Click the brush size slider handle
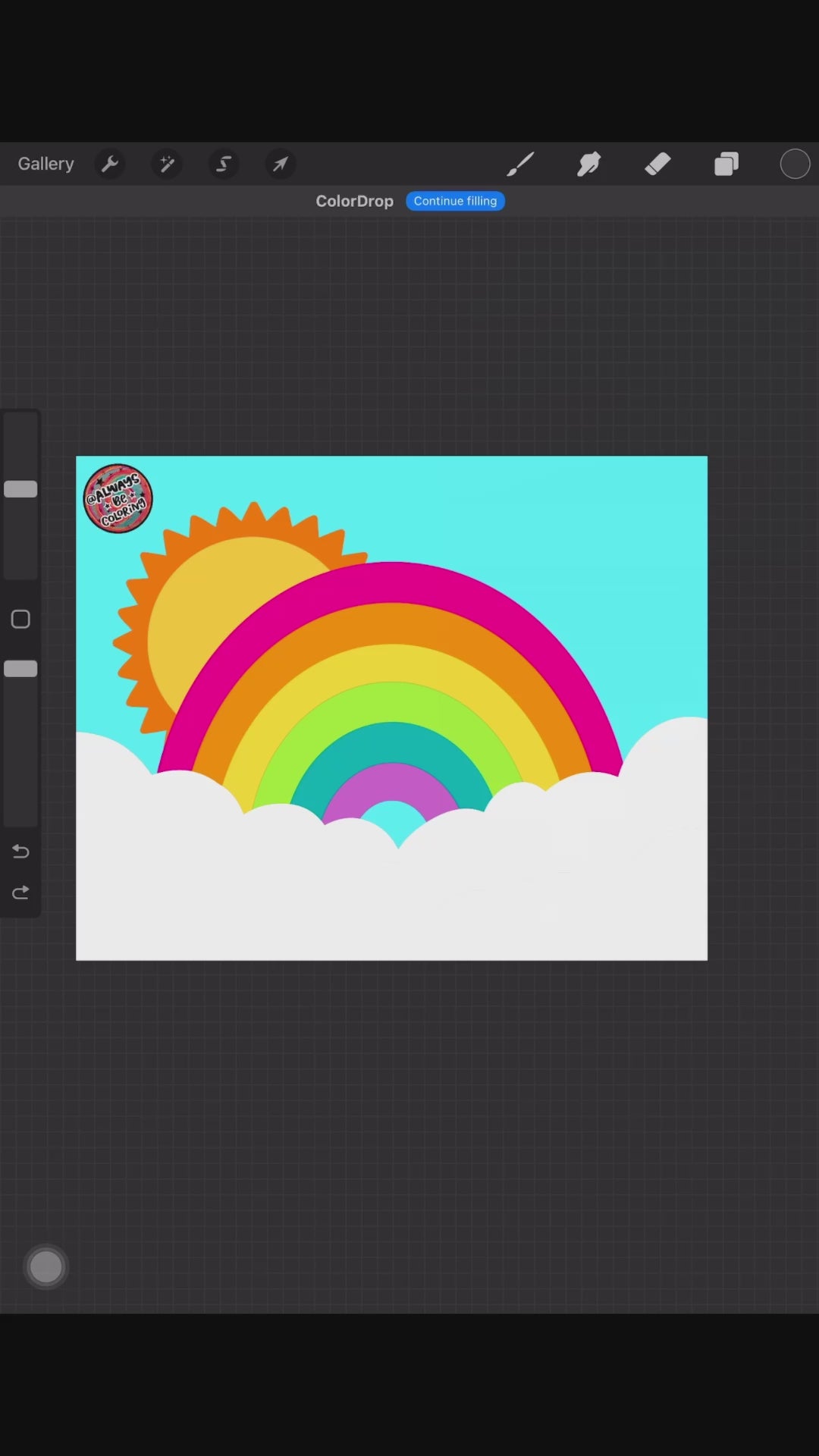This screenshot has width=819, height=1456. point(20,489)
